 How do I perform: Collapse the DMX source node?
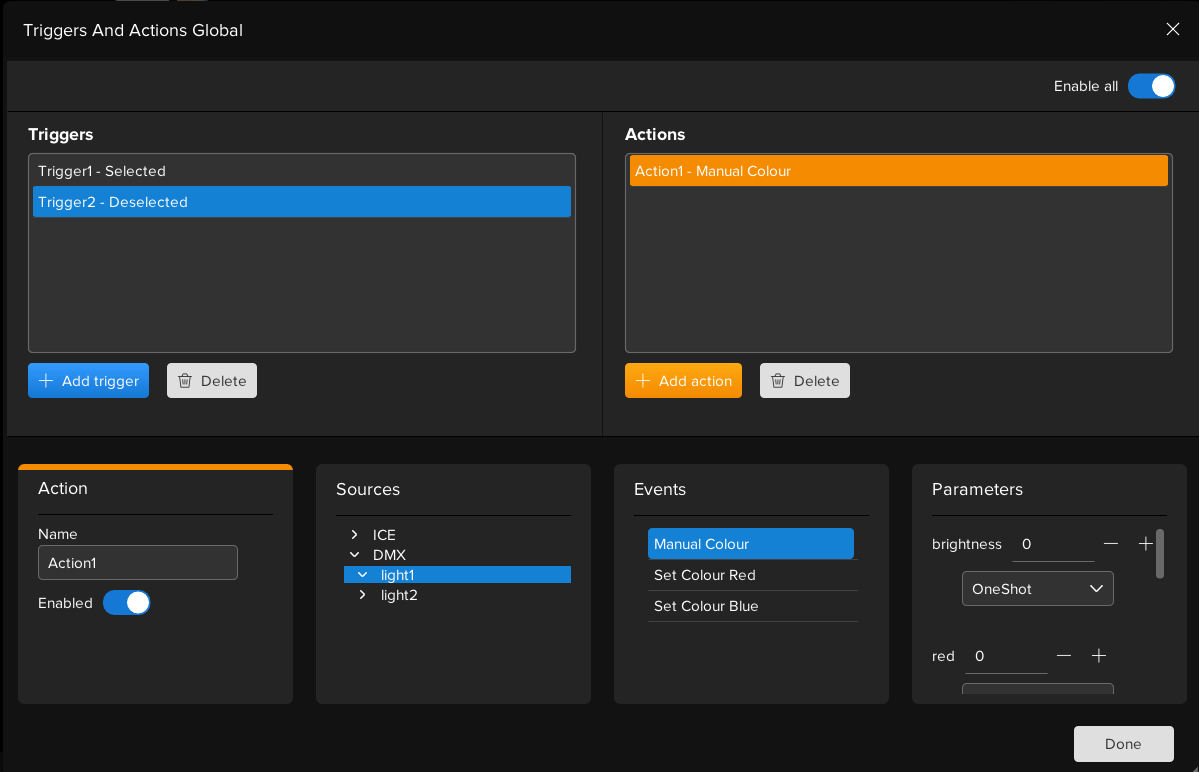[x=355, y=555]
